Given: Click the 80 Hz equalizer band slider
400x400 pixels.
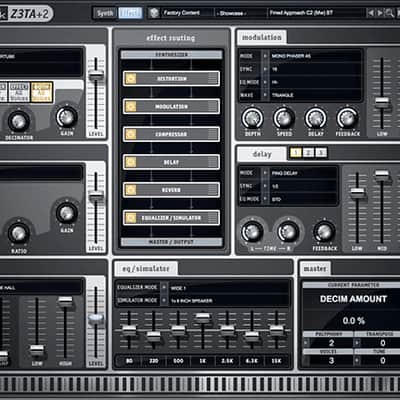Looking at the screenshot, I should point(129,331).
